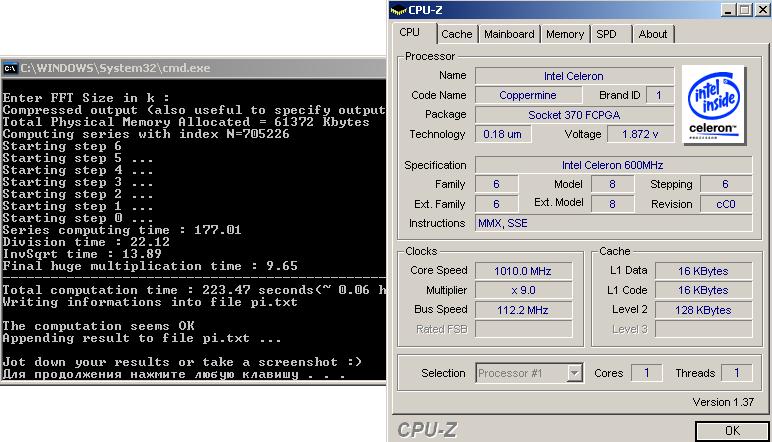Click the 'Total computation time' line in cmd

tap(194, 290)
